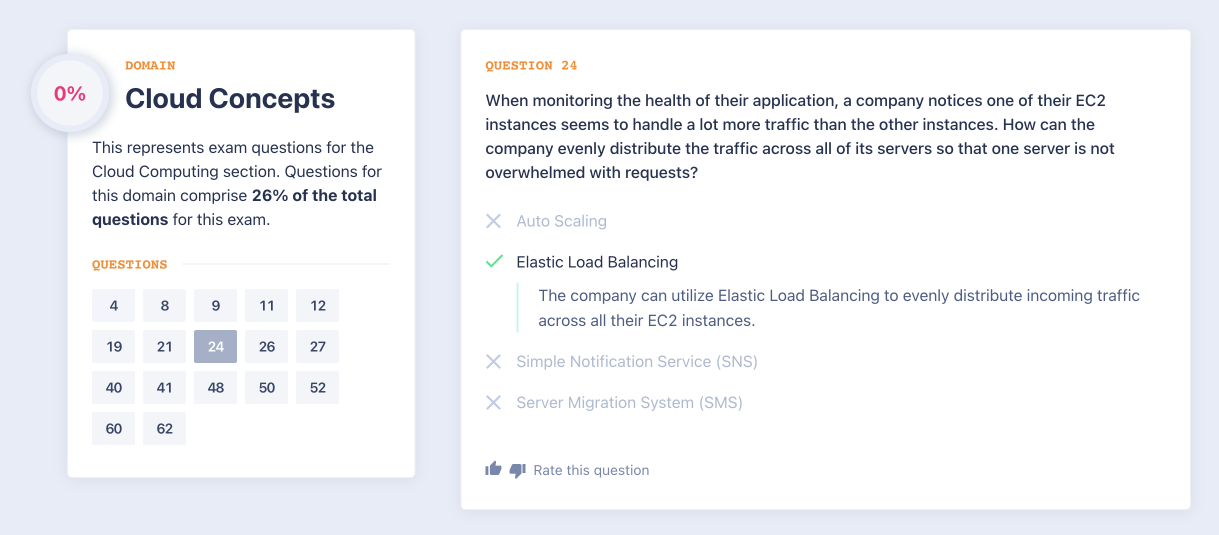Image resolution: width=1219 pixels, height=535 pixels.
Task: Choose the Elastic Load Balancing answer
Action: (x=597, y=262)
